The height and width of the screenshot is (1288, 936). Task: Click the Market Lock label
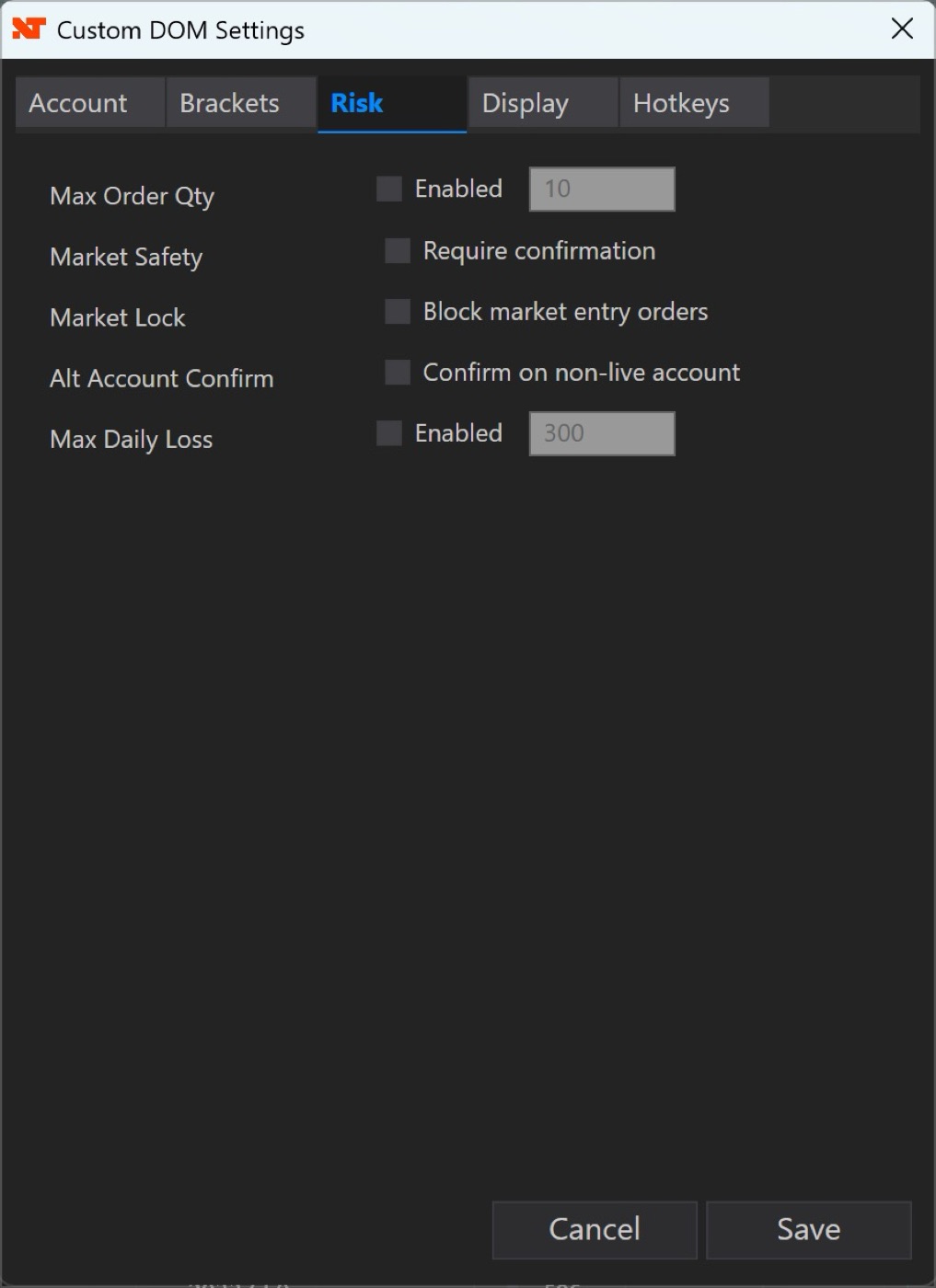point(118,317)
